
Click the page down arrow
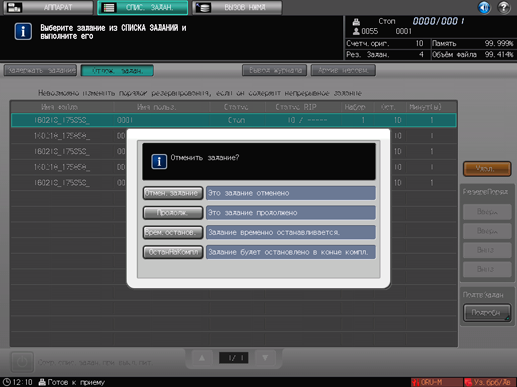tap(265, 358)
